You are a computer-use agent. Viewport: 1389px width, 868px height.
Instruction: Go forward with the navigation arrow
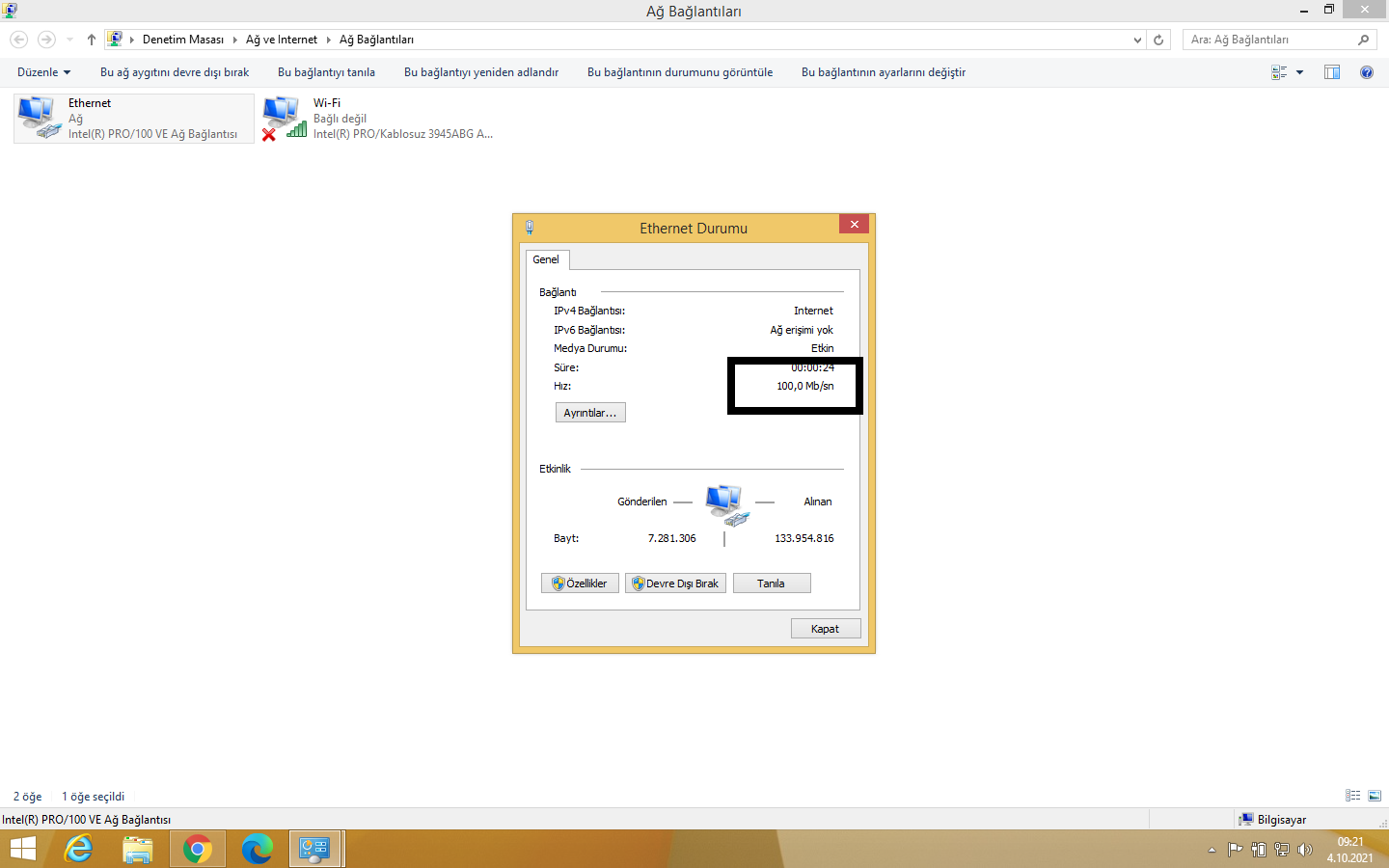46,40
